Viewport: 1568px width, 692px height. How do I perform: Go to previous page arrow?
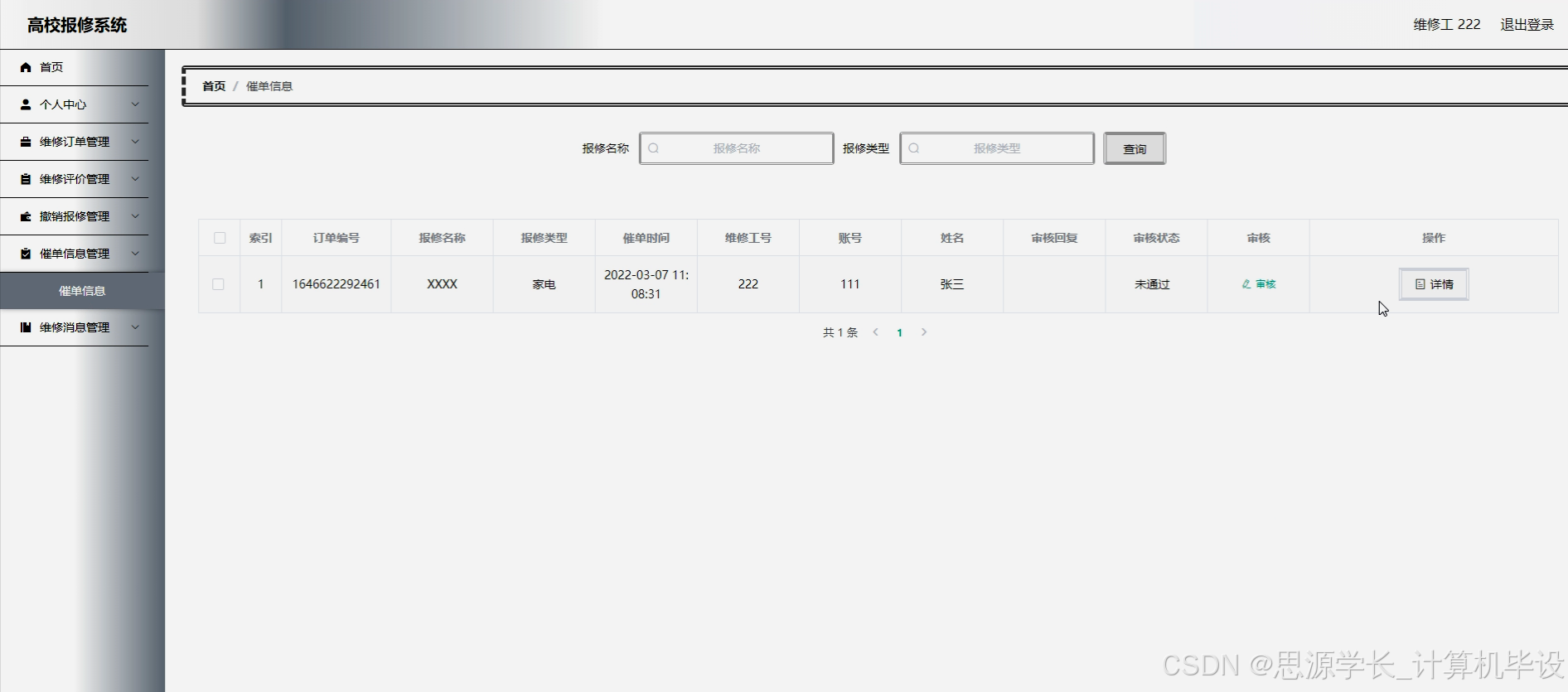point(875,332)
